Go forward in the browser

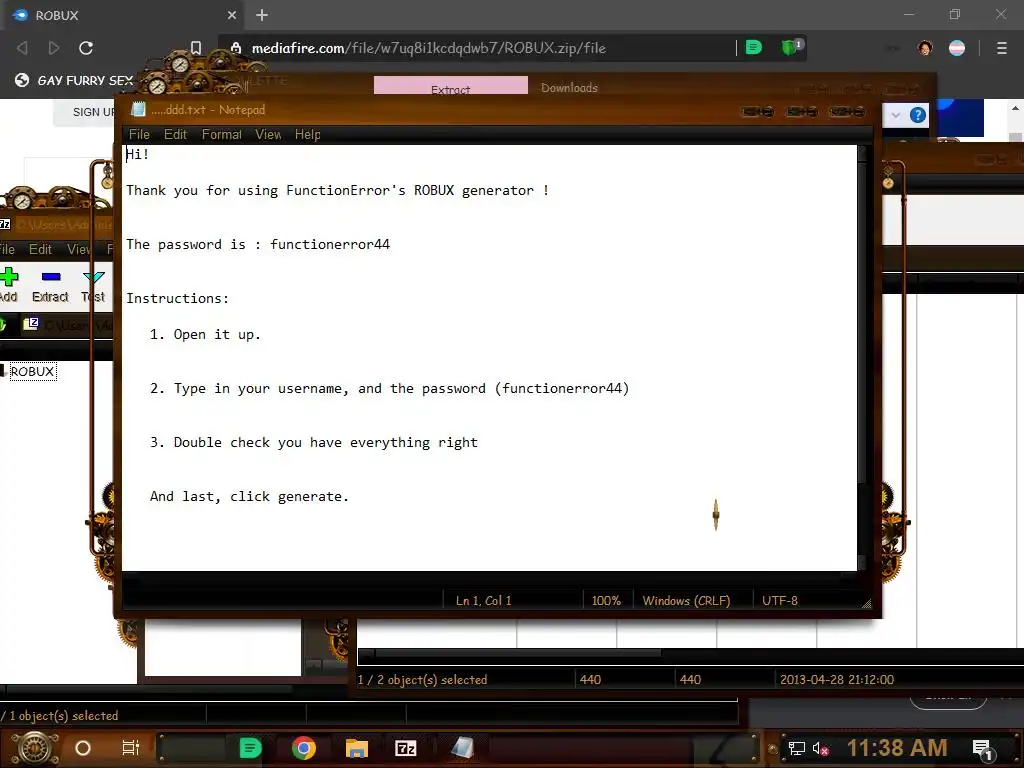(54, 48)
